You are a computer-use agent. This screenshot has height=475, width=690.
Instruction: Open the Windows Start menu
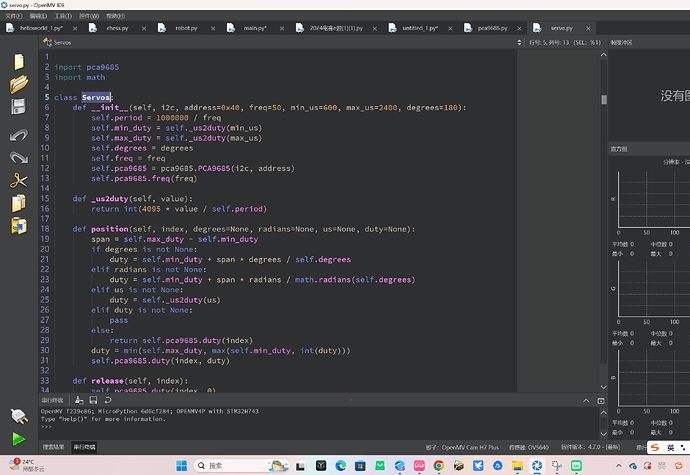(x=181, y=465)
